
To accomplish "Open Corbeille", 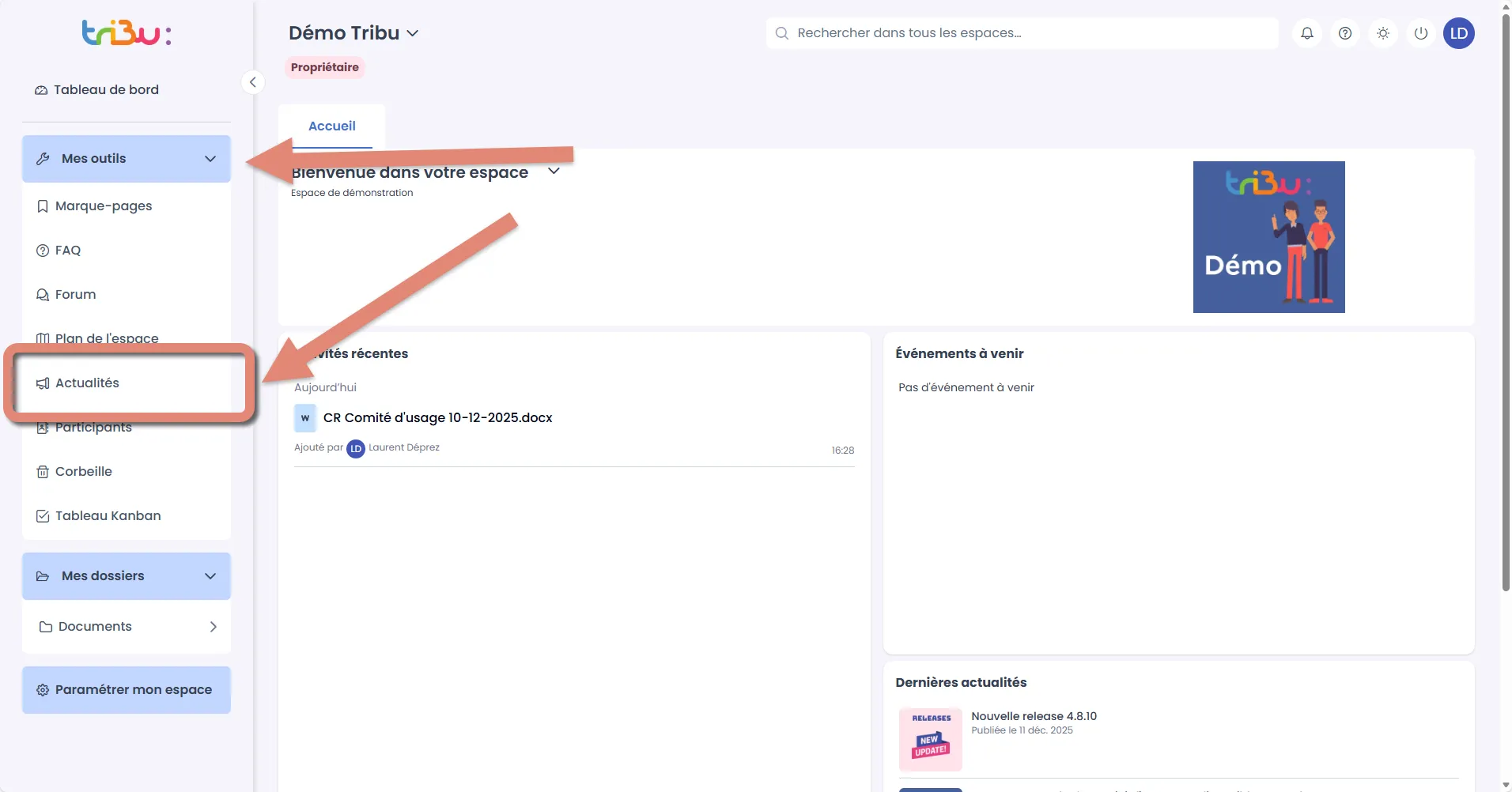I will 127,472.
